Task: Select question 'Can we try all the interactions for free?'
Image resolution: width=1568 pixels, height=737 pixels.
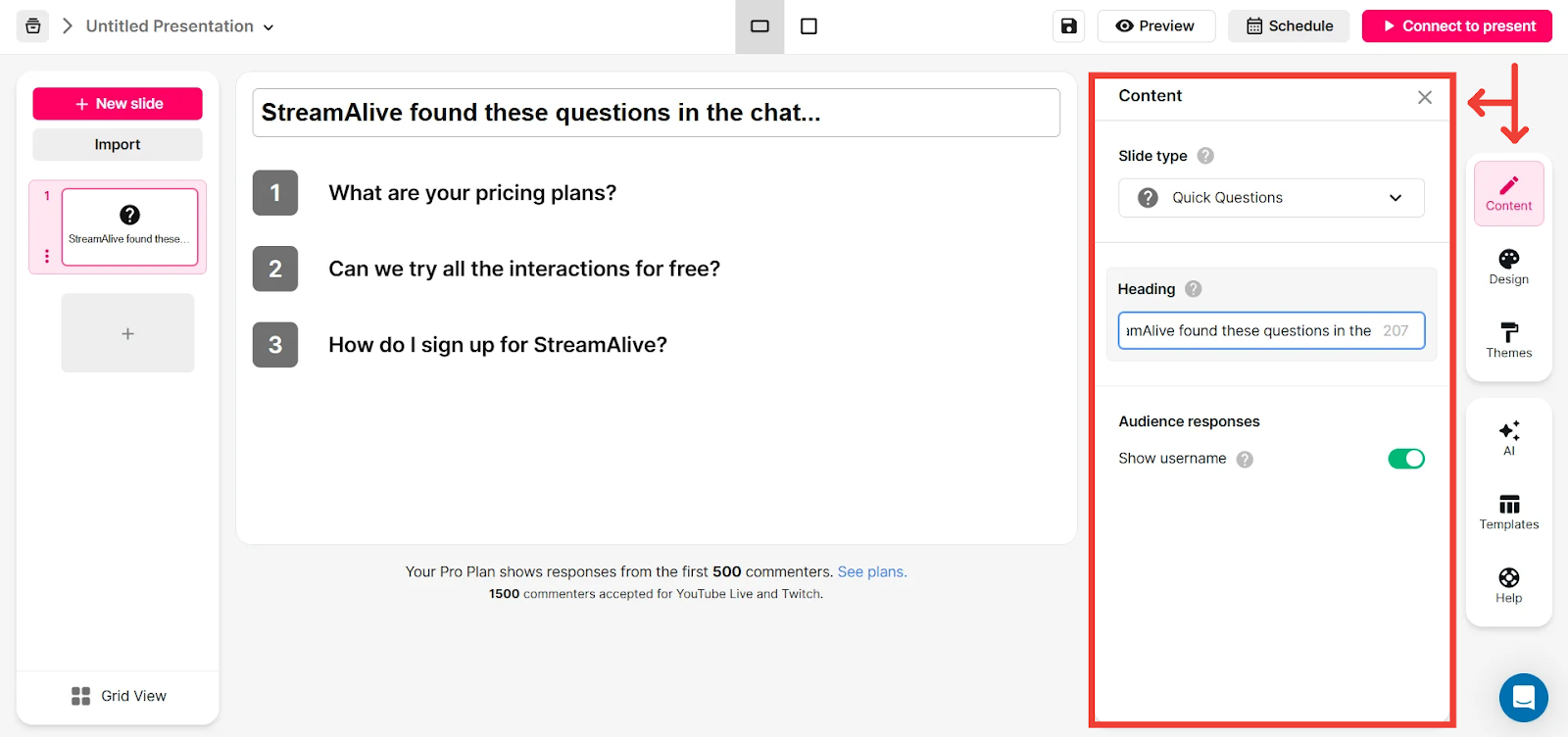Action: pos(524,269)
